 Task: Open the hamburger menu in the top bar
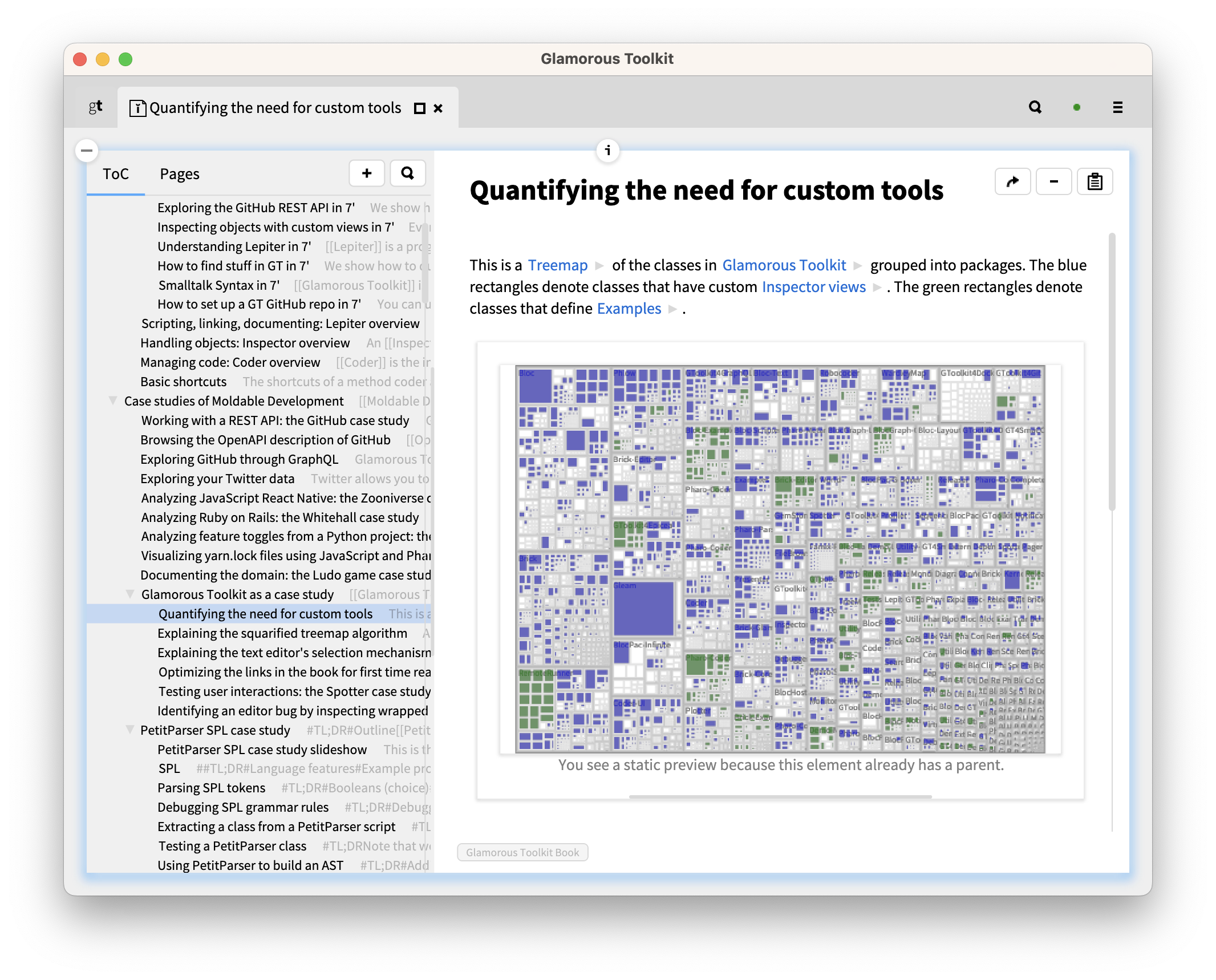(x=1117, y=107)
